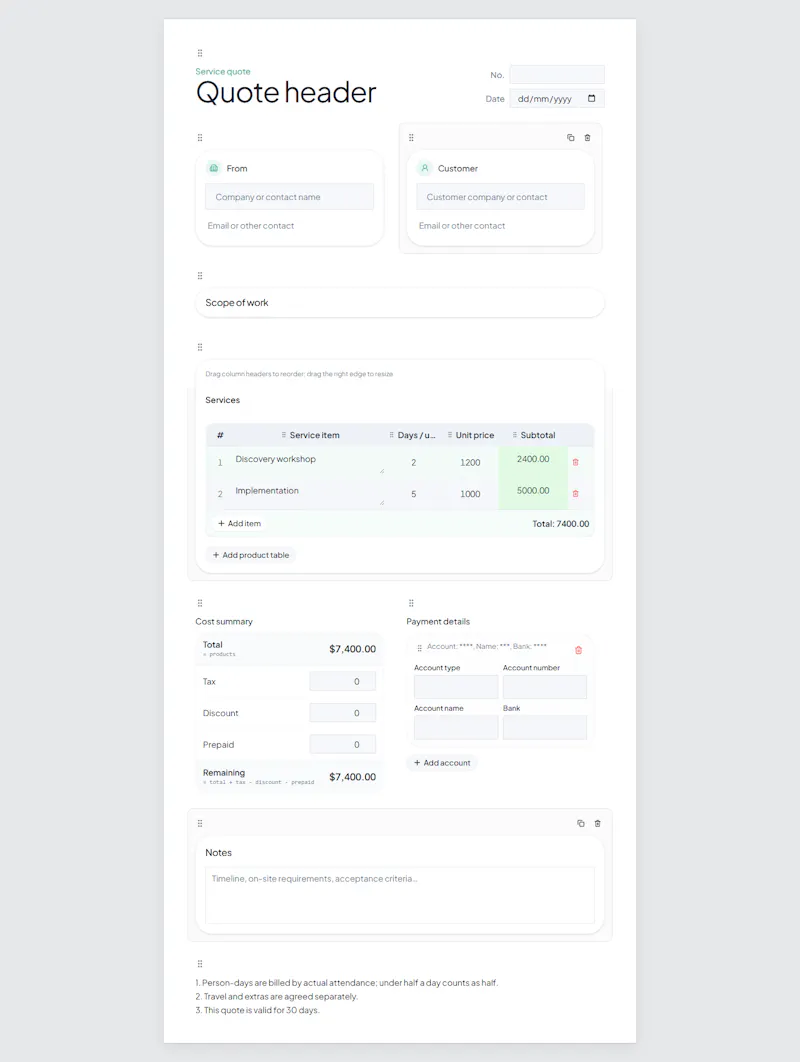
Task: Delete the payment account entry
Action: pos(578,650)
